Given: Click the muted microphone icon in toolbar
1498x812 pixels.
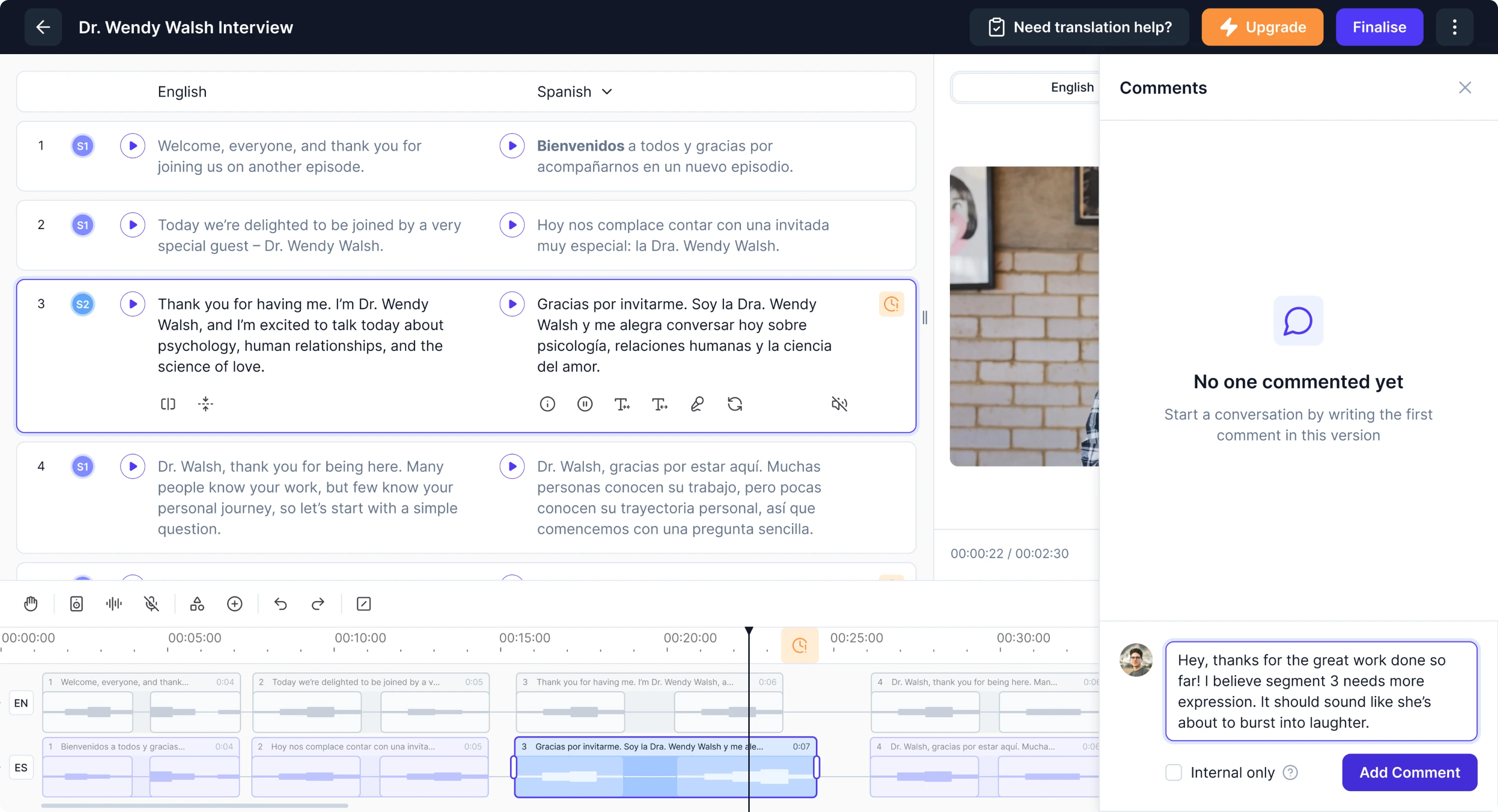Looking at the screenshot, I should 151,604.
